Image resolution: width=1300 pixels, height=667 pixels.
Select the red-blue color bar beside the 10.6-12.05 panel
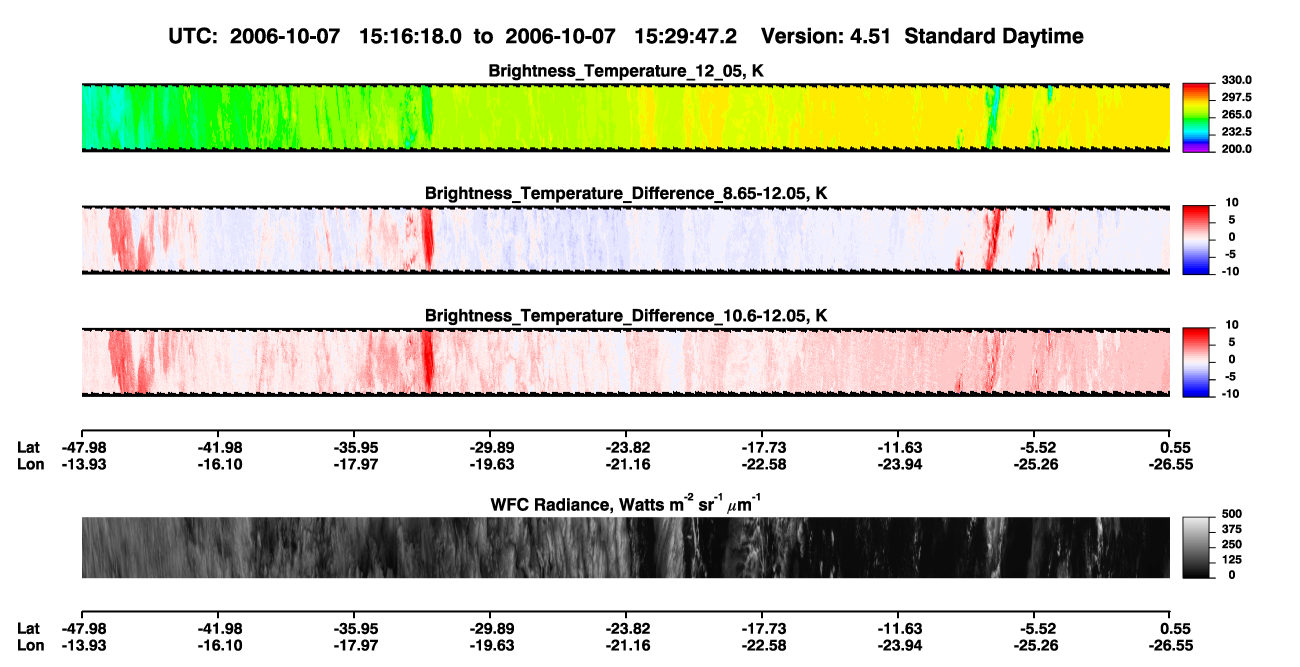click(x=1197, y=361)
